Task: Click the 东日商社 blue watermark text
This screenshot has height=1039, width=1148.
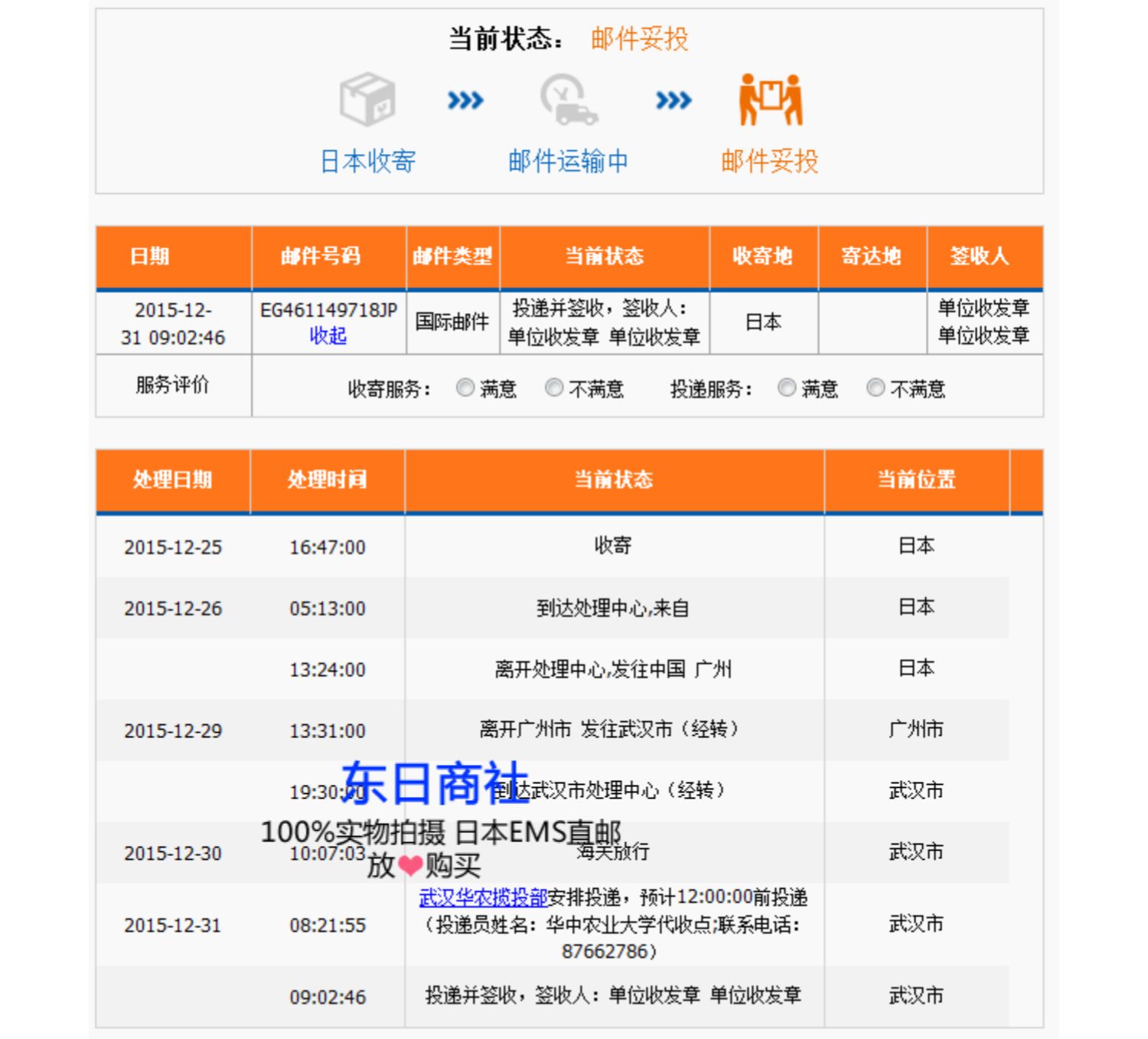Action: pyautogui.click(x=435, y=783)
